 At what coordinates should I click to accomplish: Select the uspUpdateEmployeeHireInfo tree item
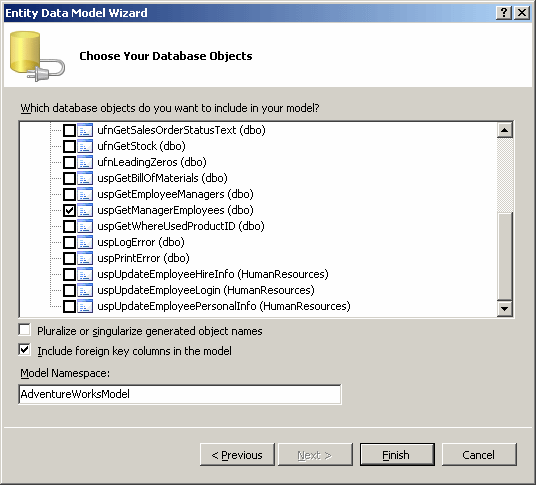[x=213, y=274]
